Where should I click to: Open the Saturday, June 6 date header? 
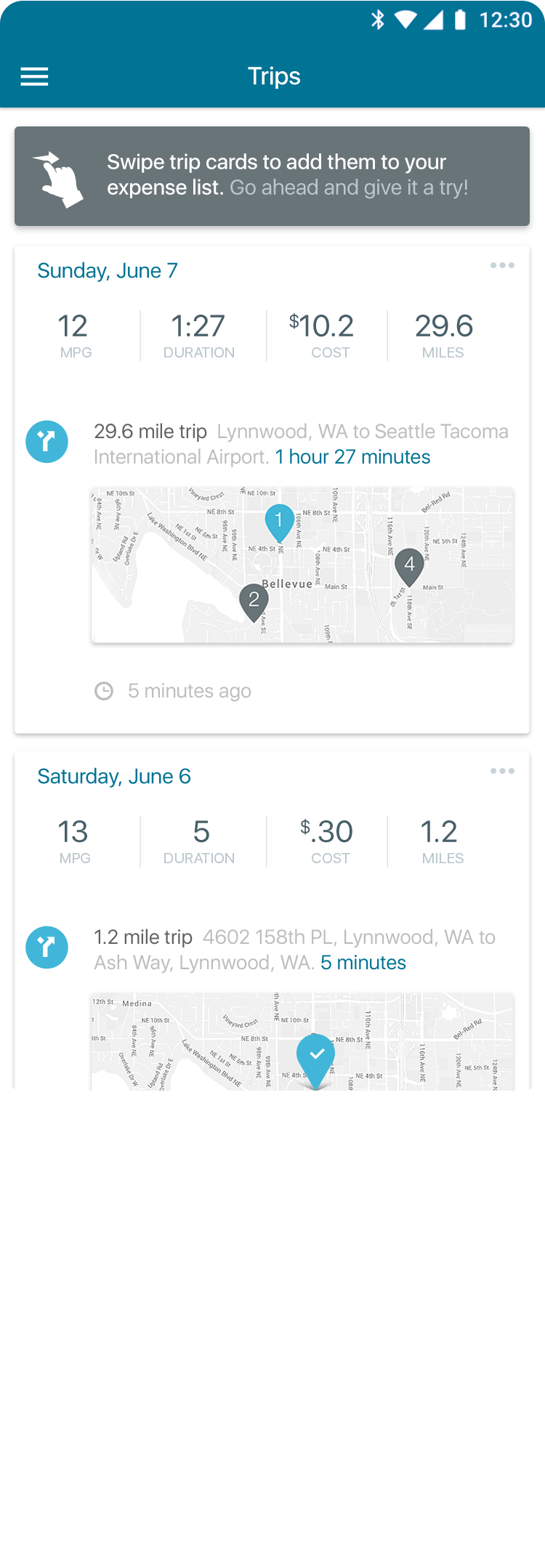114,776
